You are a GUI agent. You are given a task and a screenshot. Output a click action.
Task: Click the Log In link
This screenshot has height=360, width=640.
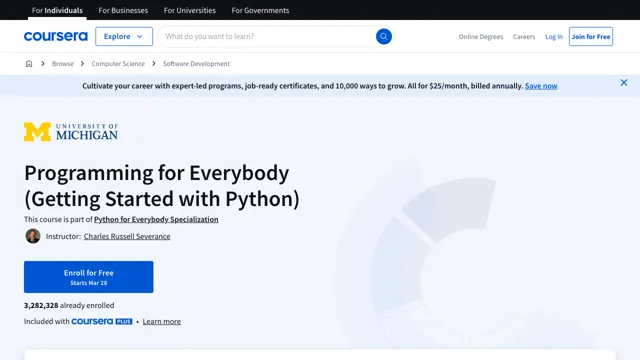click(x=554, y=37)
